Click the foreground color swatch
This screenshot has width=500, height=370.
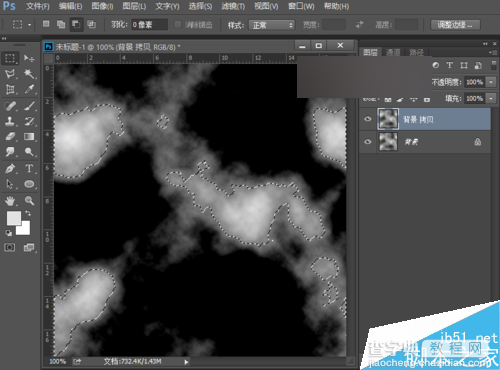pos(13,218)
